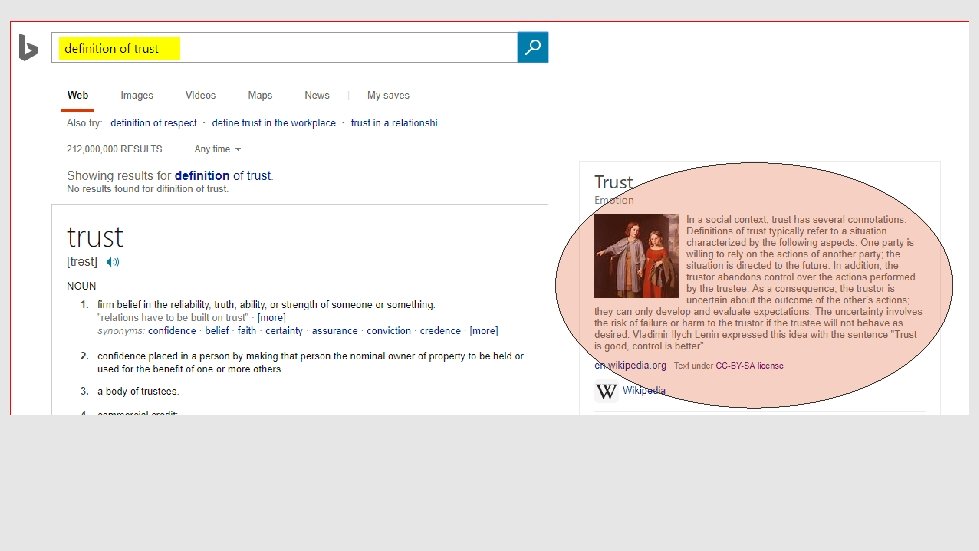
Task: Click the 'NOUN' part of speech label
Action: tap(81, 286)
